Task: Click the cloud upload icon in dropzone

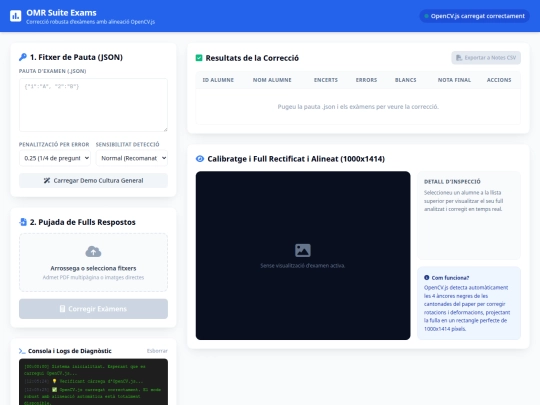Action: coord(93,252)
